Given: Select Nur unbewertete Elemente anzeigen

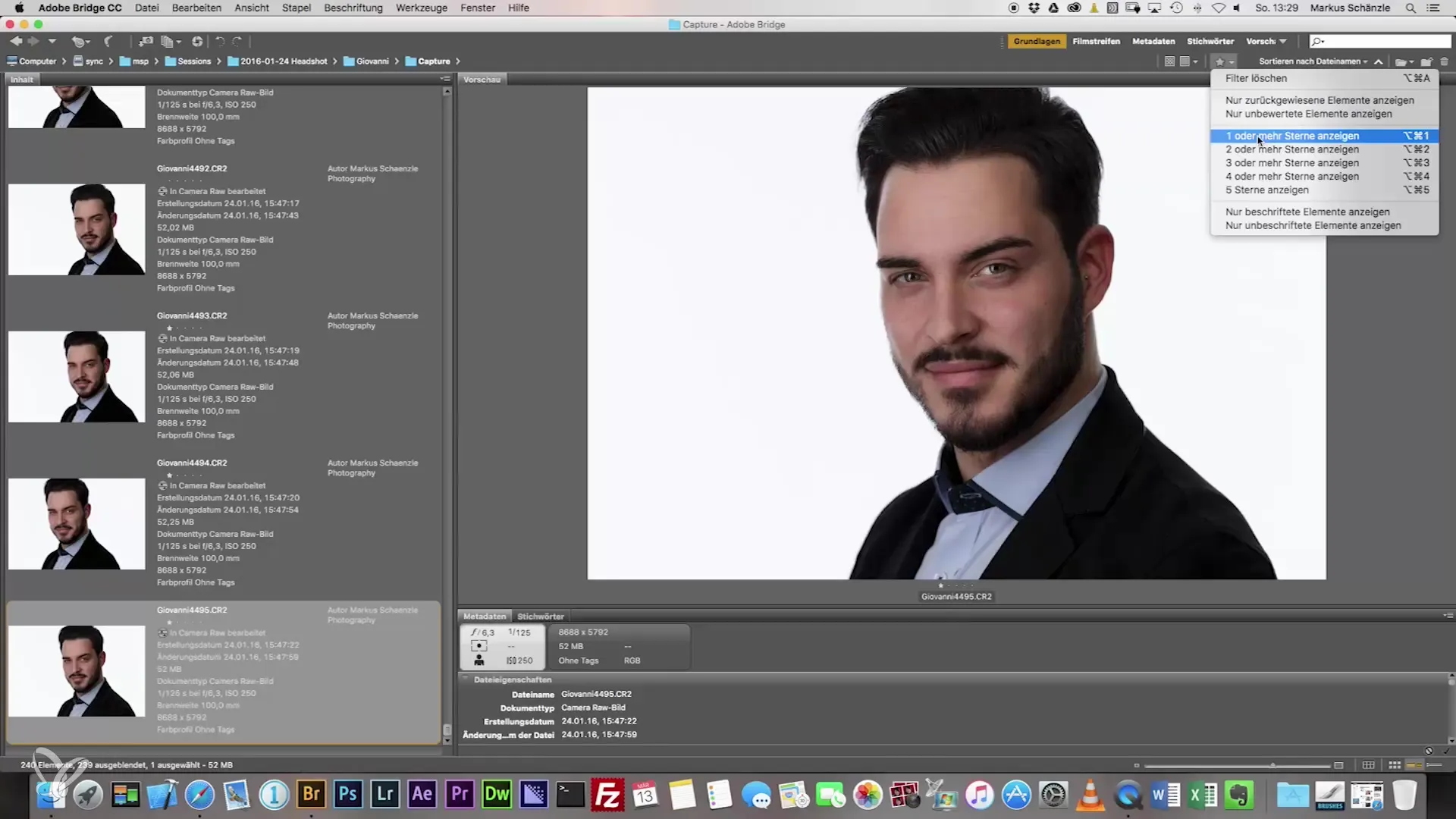Looking at the screenshot, I should (x=1324, y=114).
